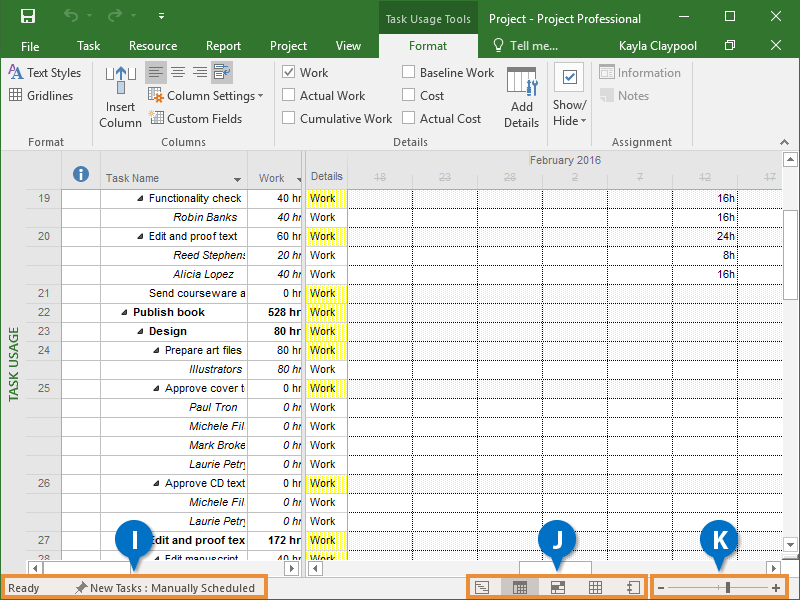This screenshot has height=600, width=800.
Task: Toggle the wrap text icon
Action: tap(222, 72)
